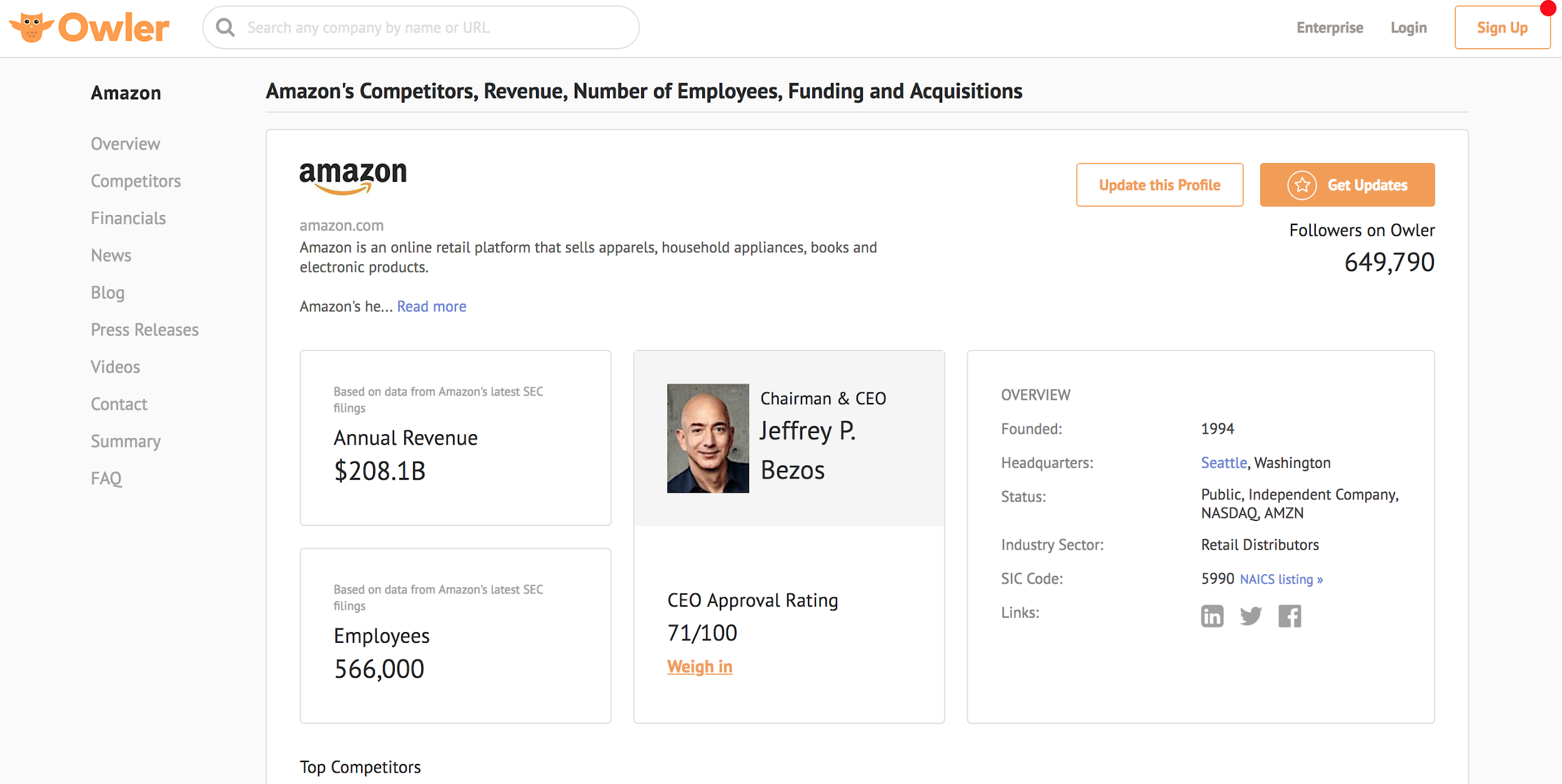The image size is (1562, 784).
Task: Click the founded year 1994
Action: click(x=1218, y=429)
